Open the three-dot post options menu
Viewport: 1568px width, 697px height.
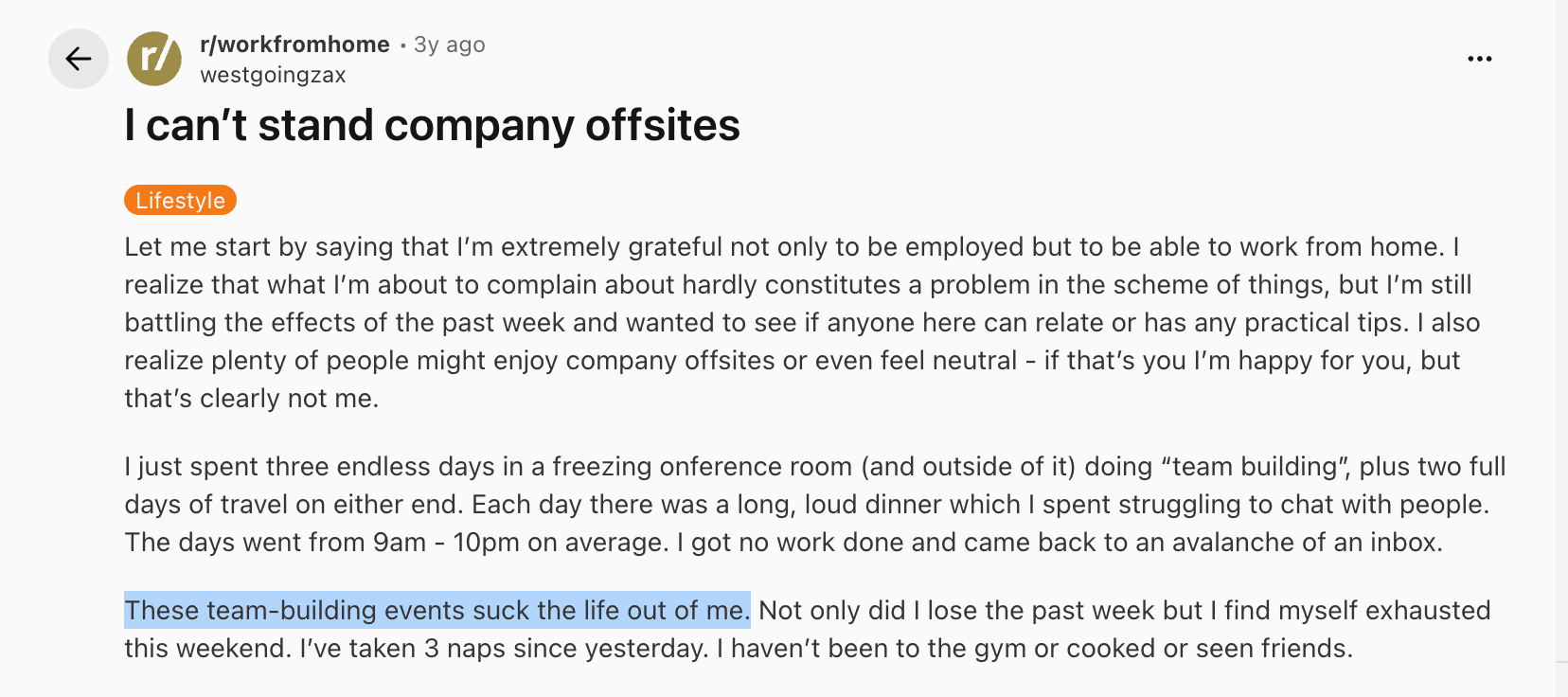pyautogui.click(x=1480, y=59)
